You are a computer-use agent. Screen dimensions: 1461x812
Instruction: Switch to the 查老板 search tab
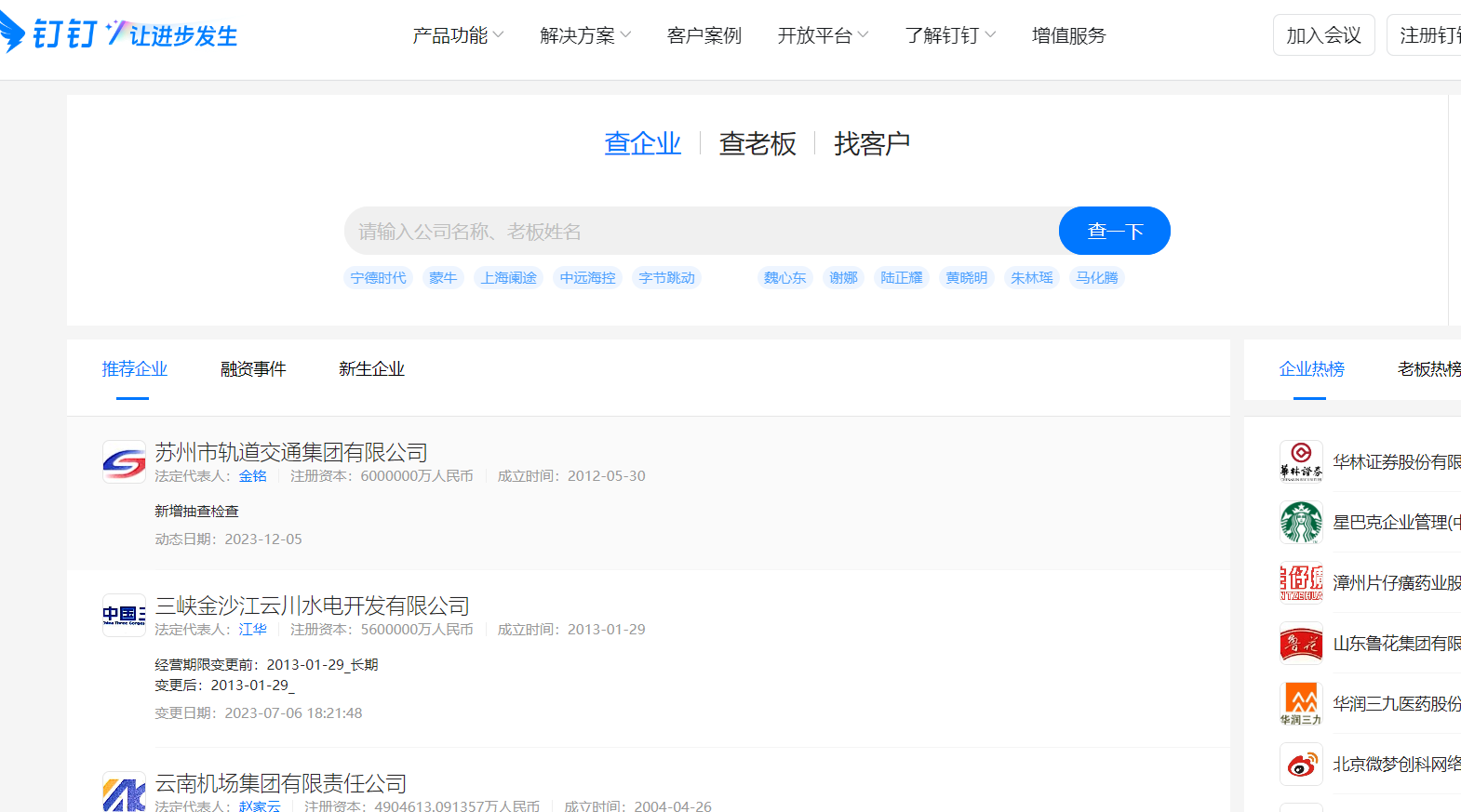(x=757, y=143)
